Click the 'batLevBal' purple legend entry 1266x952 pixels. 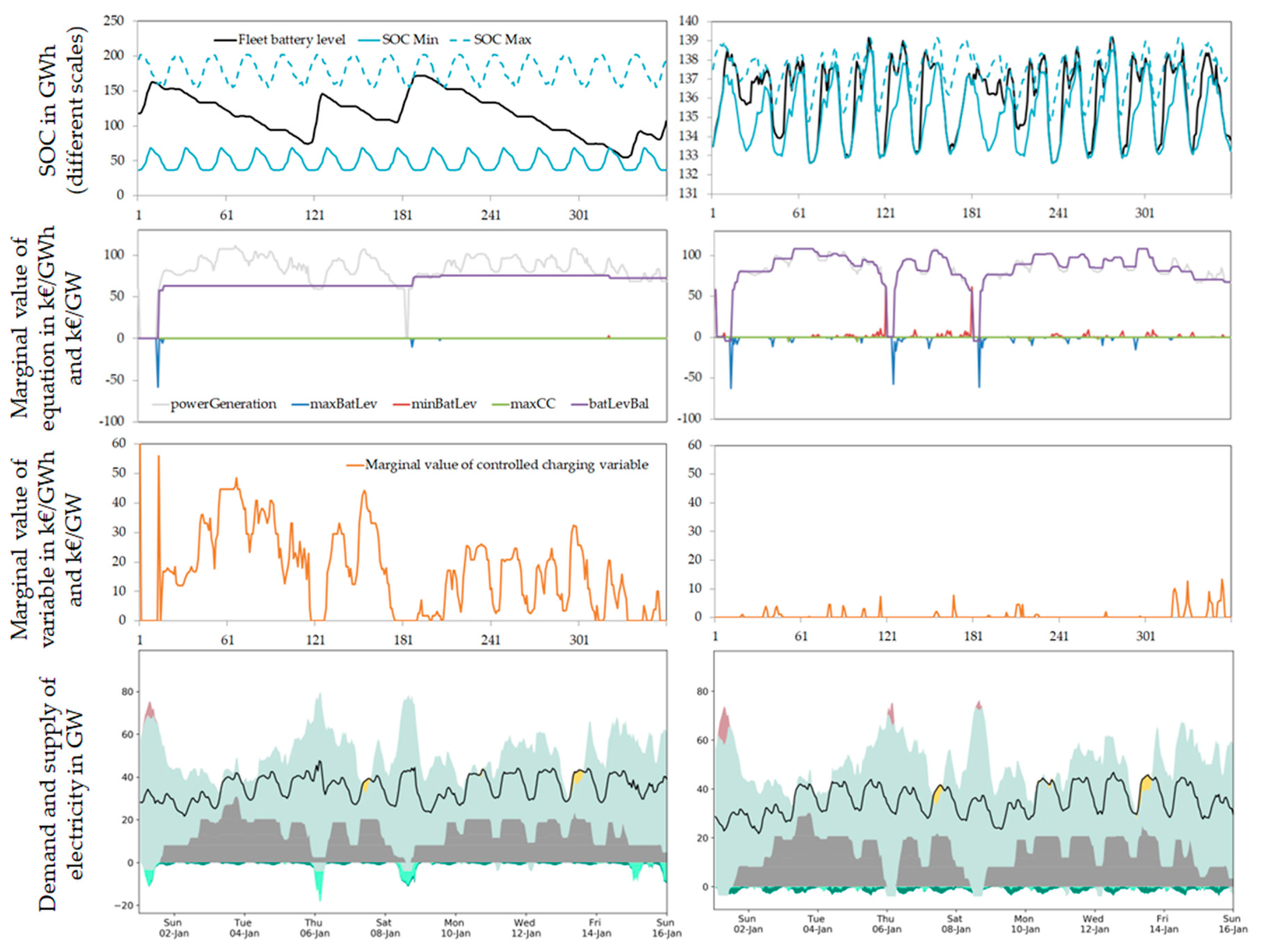tap(619, 404)
